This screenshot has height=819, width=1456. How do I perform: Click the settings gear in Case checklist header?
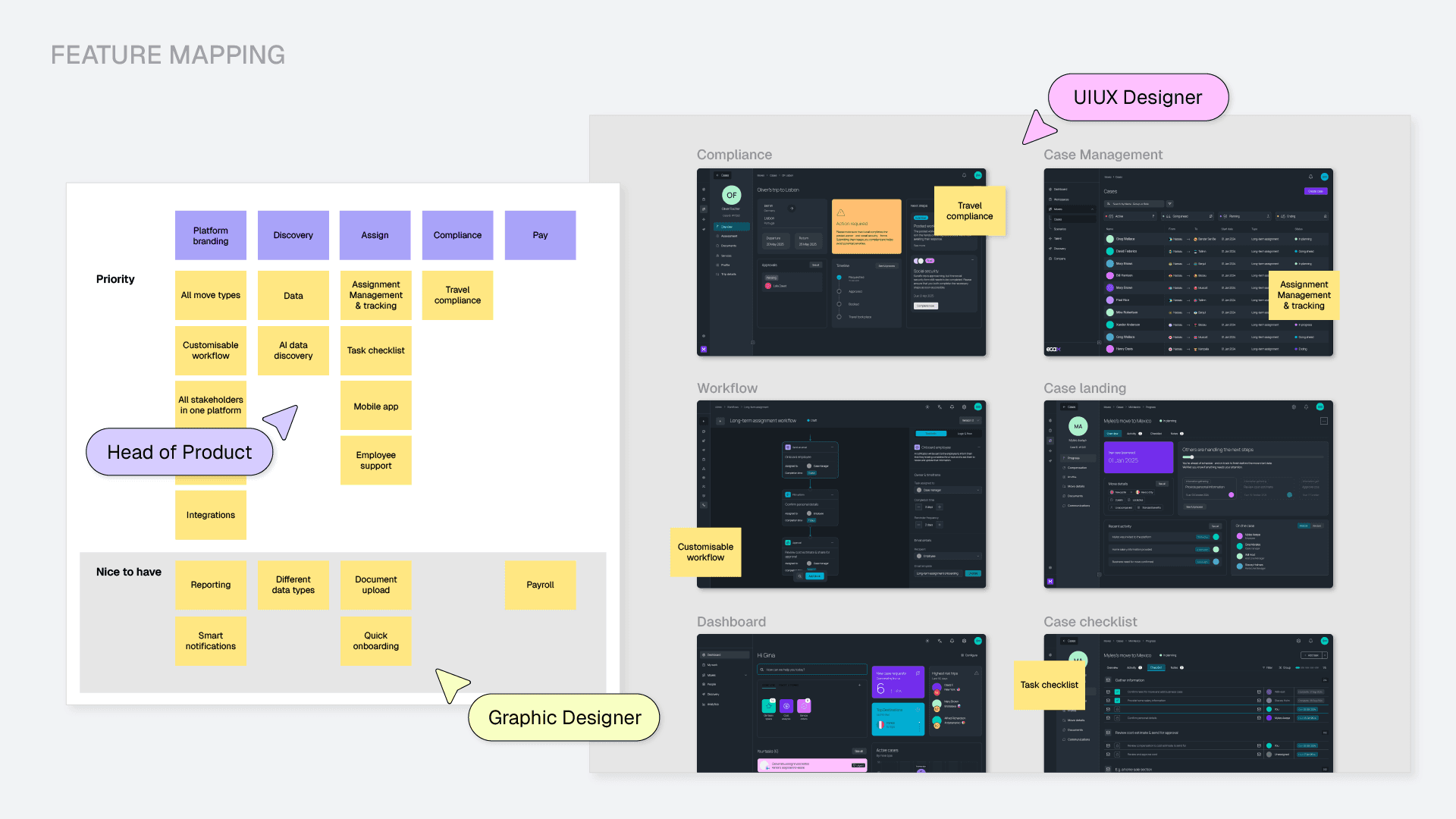(1298, 641)
